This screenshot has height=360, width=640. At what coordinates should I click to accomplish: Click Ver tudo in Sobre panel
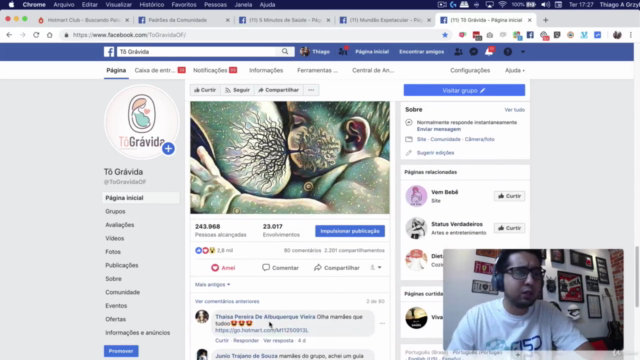[x=515, y=110]
